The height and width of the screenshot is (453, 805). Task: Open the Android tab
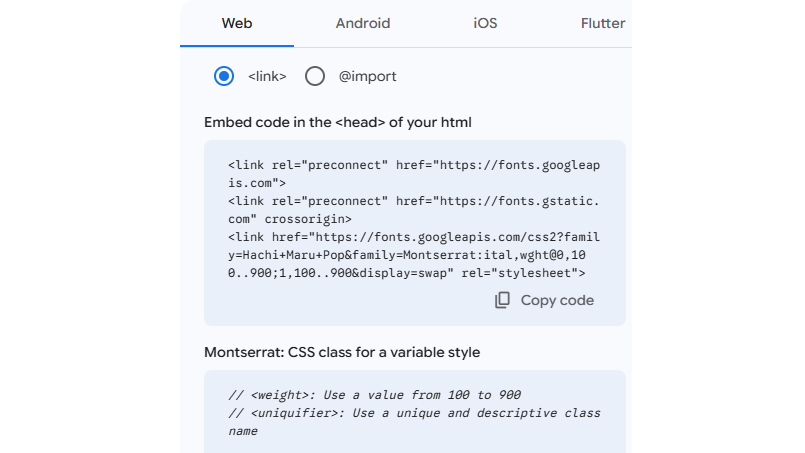363,23
